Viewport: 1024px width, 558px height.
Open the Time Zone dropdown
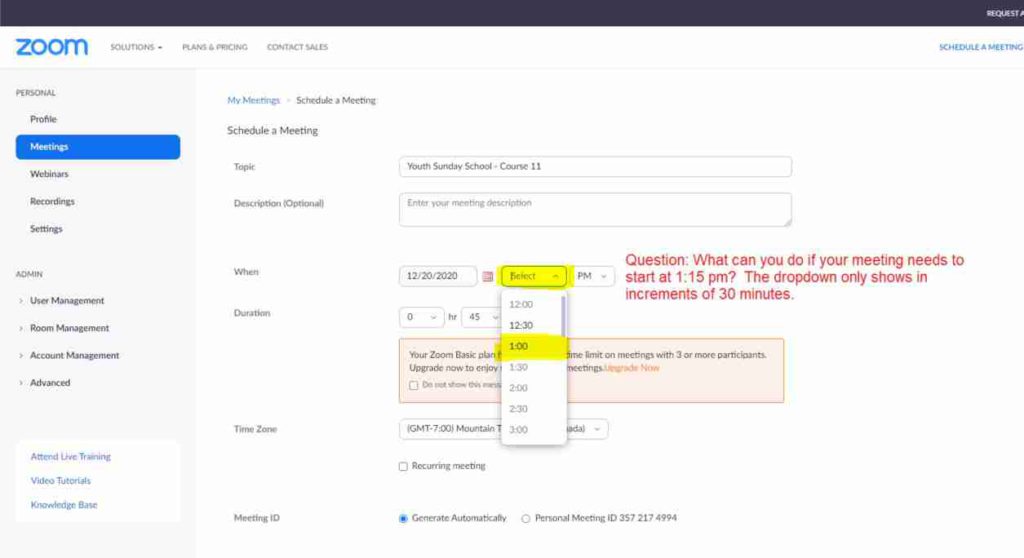[x=598, y=429]
